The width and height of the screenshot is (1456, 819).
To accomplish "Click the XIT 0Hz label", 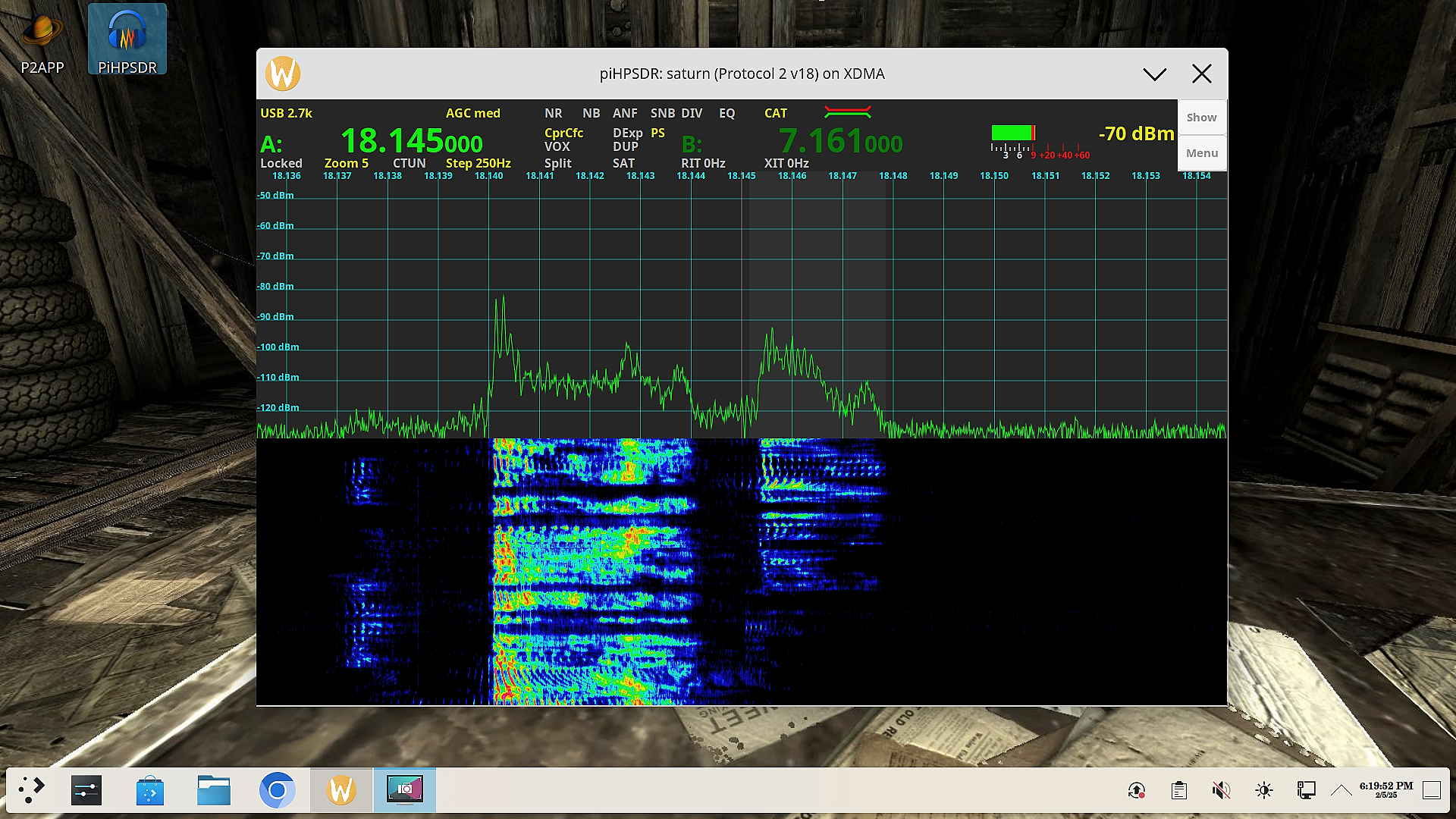I will 786,163.
